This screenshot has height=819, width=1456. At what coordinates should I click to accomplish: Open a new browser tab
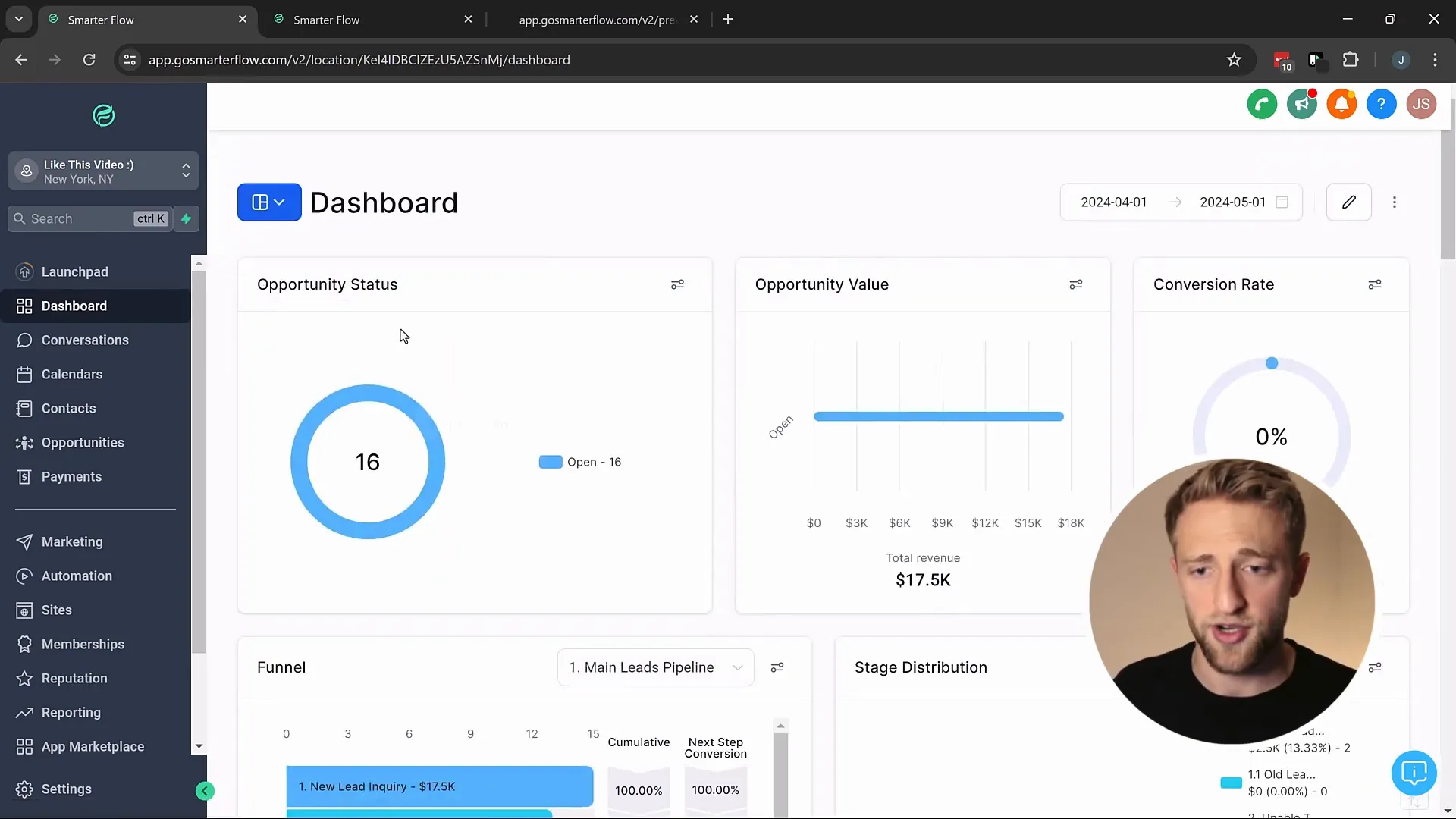tap(728, 19)
